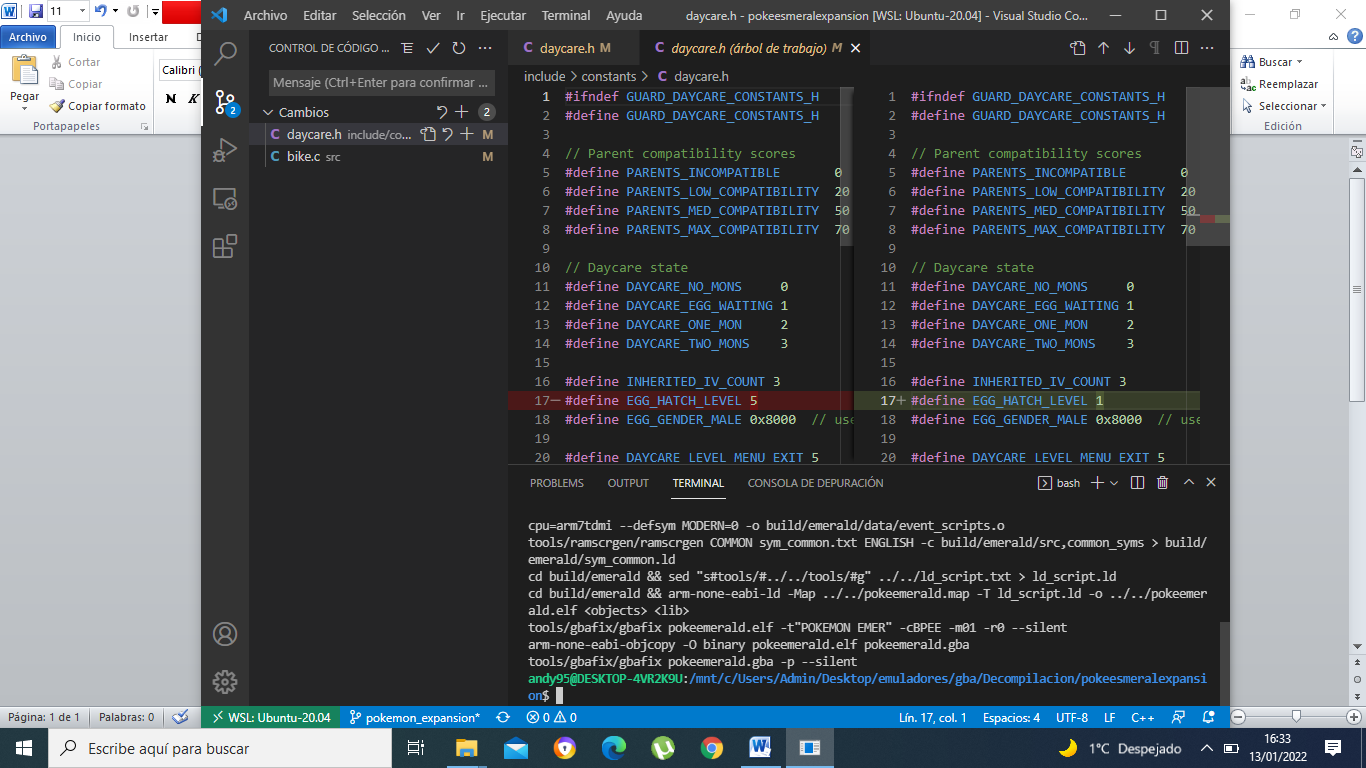Go to next change in diff editor
Image resolution: width=1366 pixels, height=768 pixels.
[x=1129, y=48]
